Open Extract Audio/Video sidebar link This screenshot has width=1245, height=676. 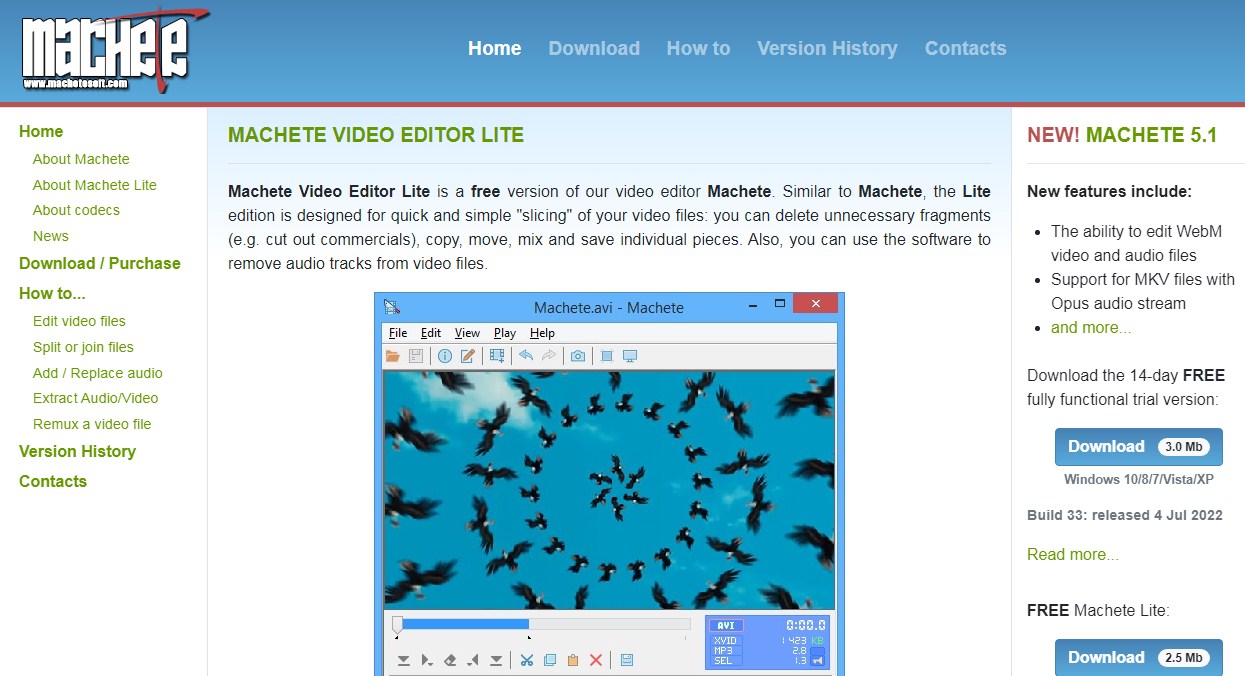coord(96,398)
